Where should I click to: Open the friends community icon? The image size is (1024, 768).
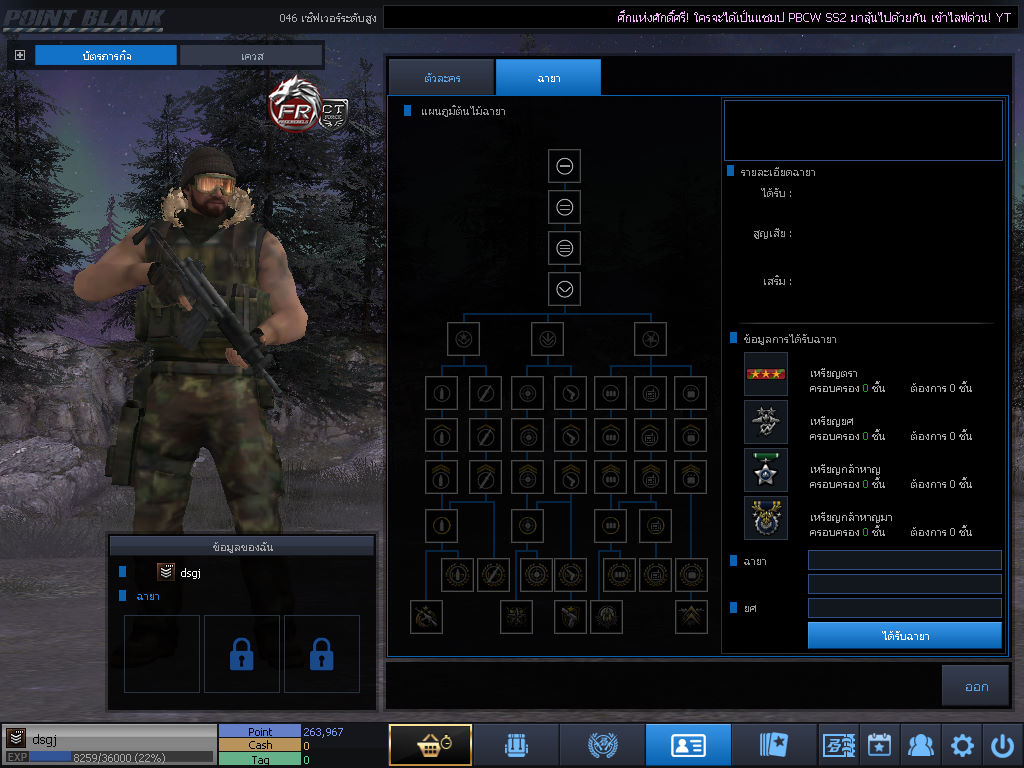pos(920,744)
